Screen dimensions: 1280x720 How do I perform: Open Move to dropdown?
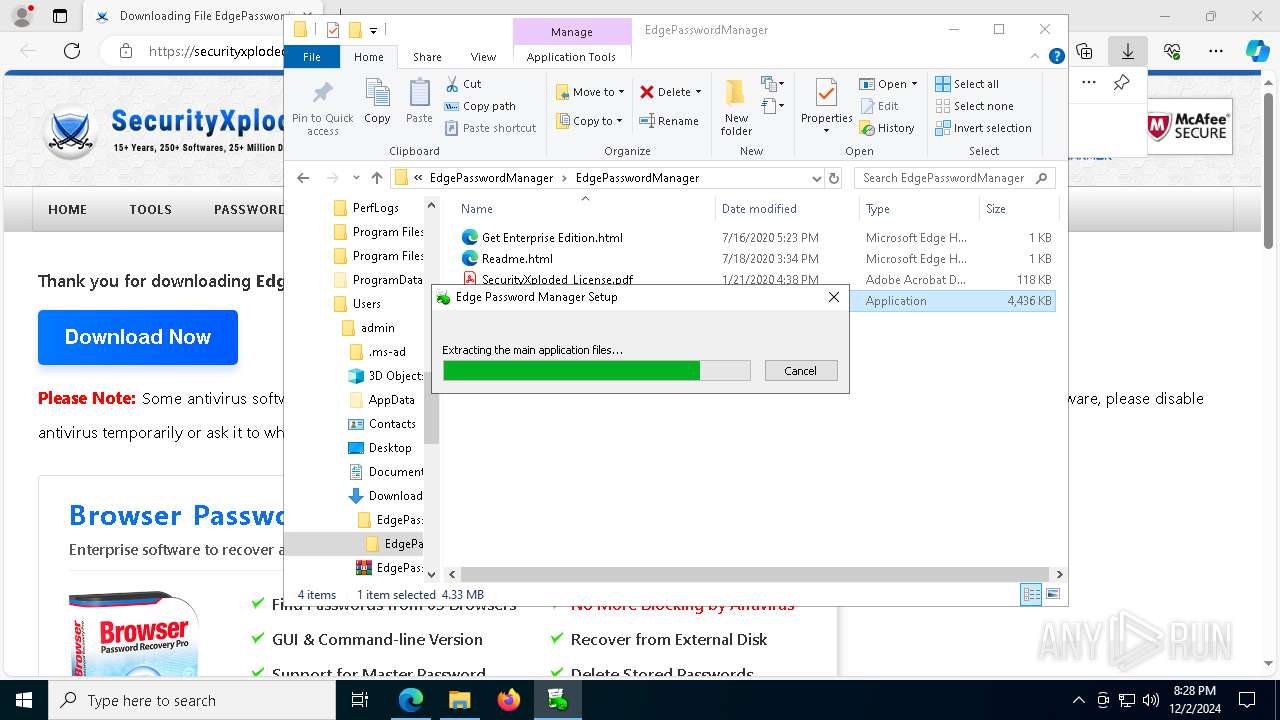click(590, 92)
